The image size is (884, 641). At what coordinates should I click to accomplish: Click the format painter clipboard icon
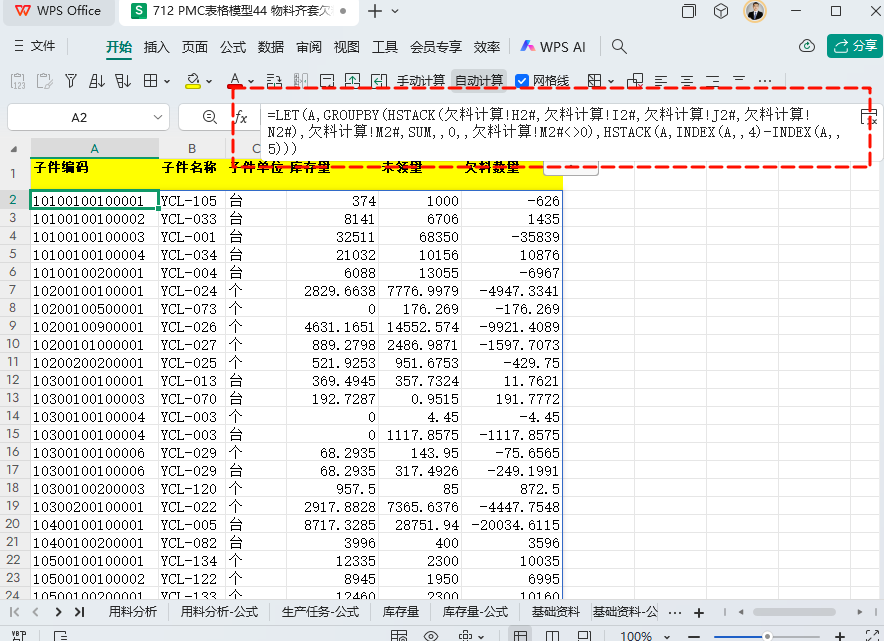[x=44, y=81]
